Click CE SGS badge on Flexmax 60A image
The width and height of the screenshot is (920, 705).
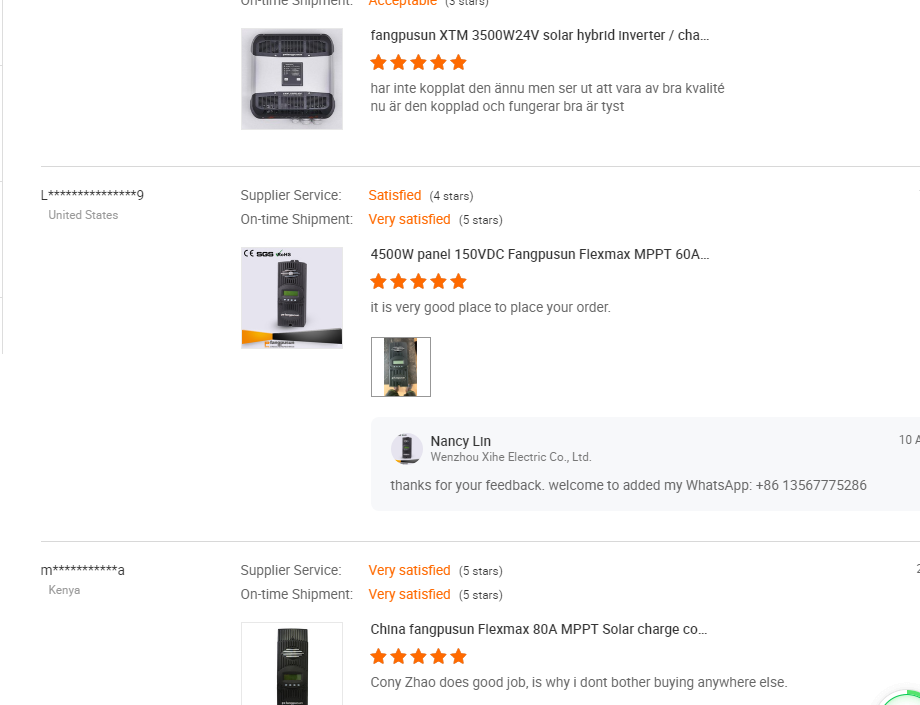coord(266,254)
